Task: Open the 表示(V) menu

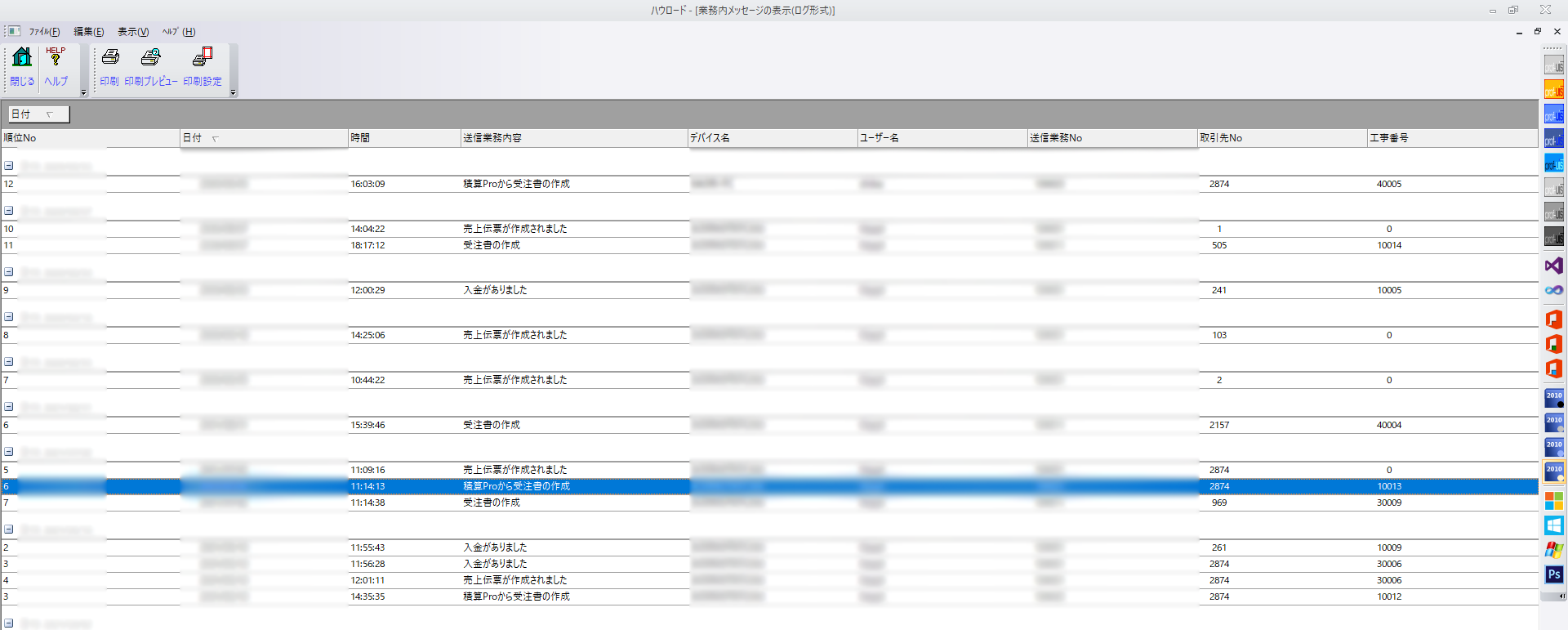Action: click(x=133, y=32)
